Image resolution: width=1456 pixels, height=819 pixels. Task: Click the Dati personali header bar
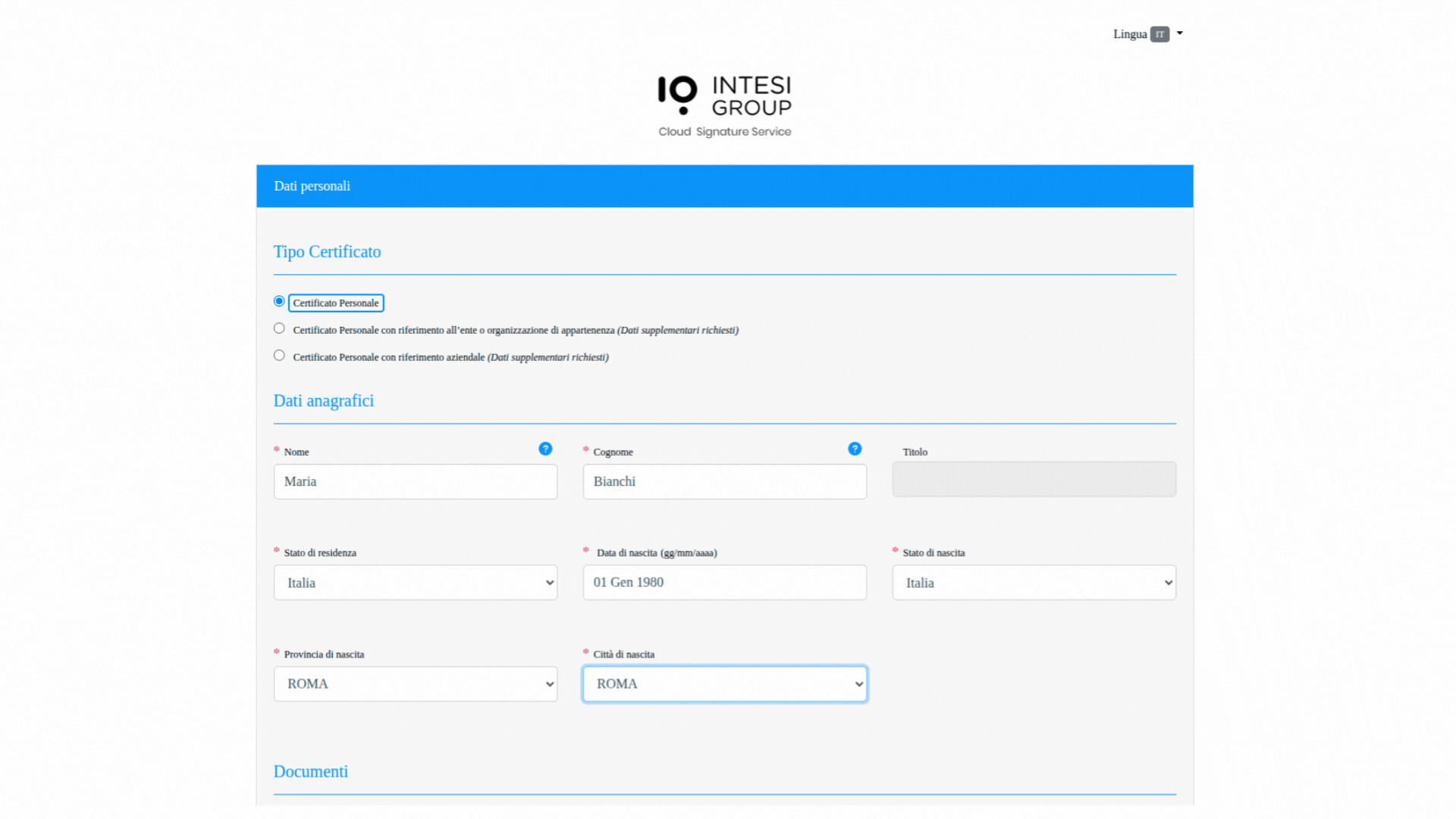(x=312, y=186)
